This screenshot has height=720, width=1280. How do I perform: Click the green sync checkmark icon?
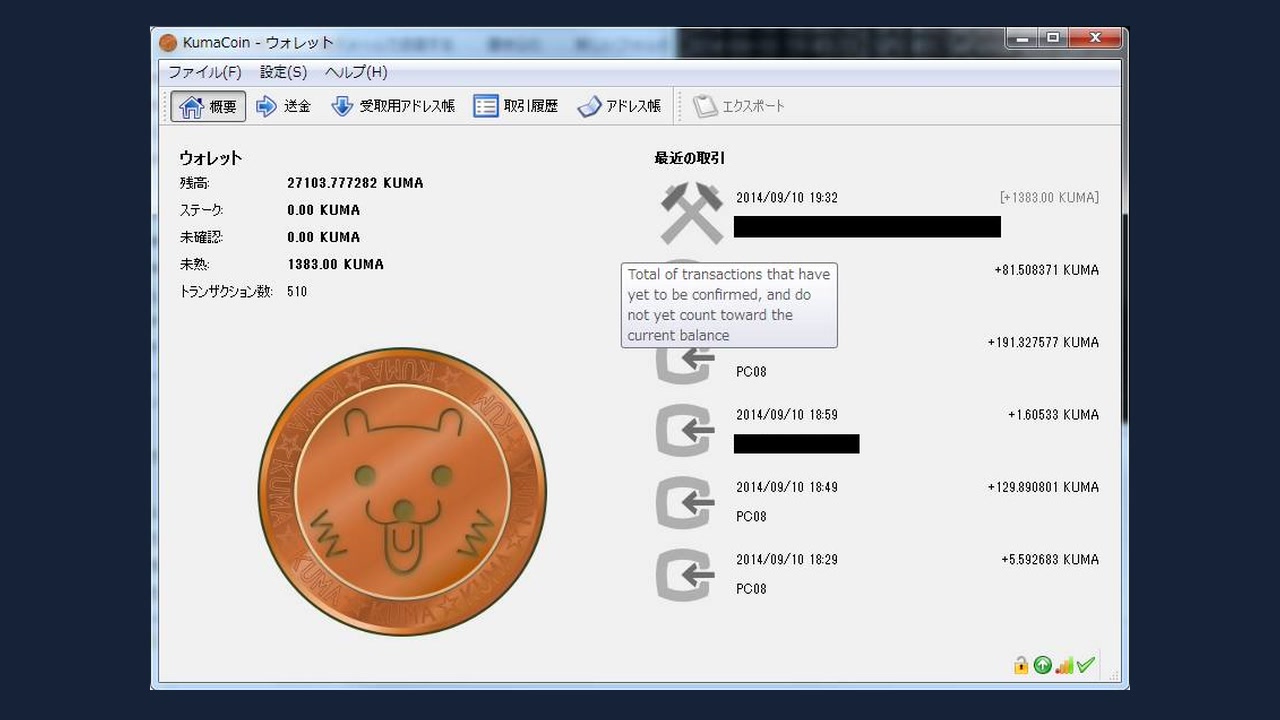[x=1086, y=665]
